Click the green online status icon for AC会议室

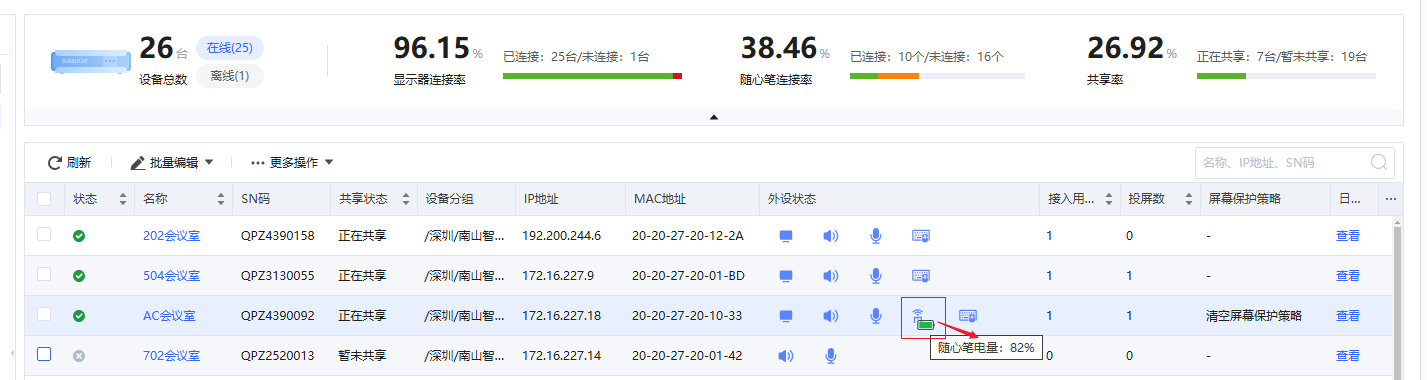(79, 316)
